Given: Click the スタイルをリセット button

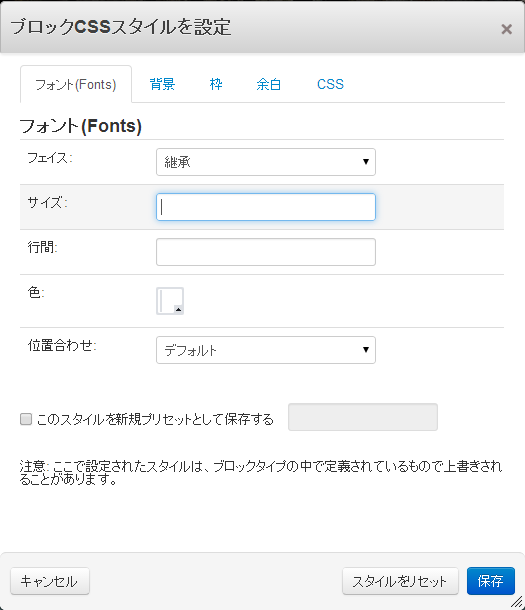Looking at the screenshot, I should 400,581.
